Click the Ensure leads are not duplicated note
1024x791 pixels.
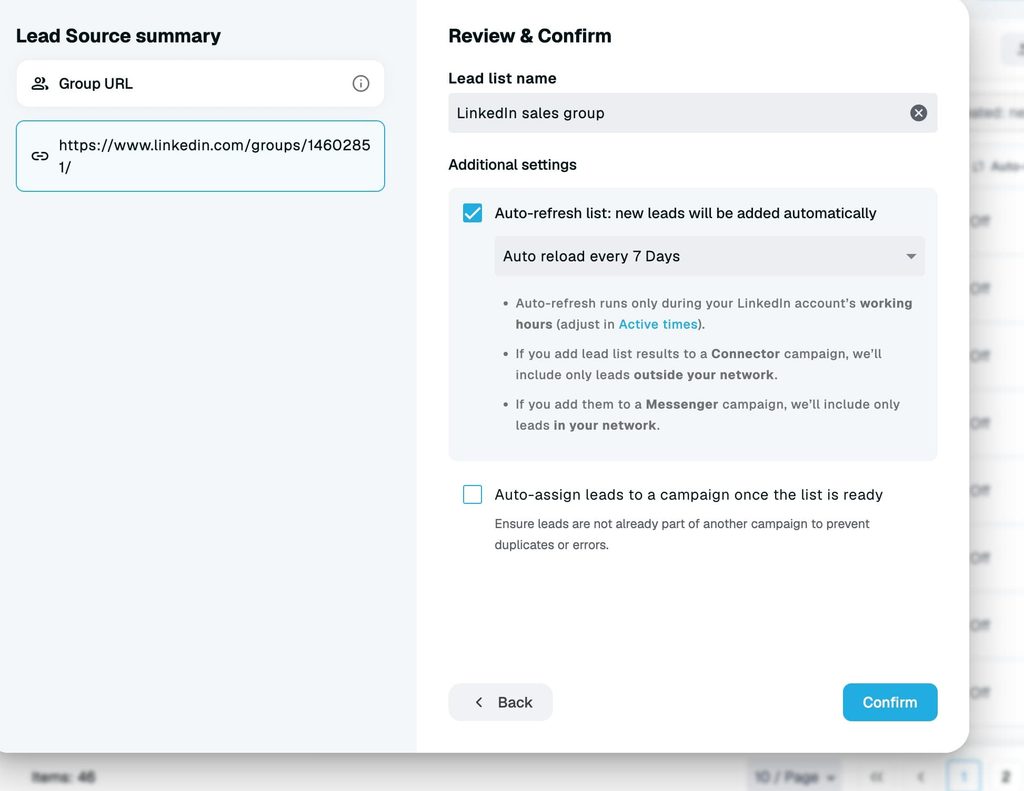pyautogui.click(x=682, y=534)
